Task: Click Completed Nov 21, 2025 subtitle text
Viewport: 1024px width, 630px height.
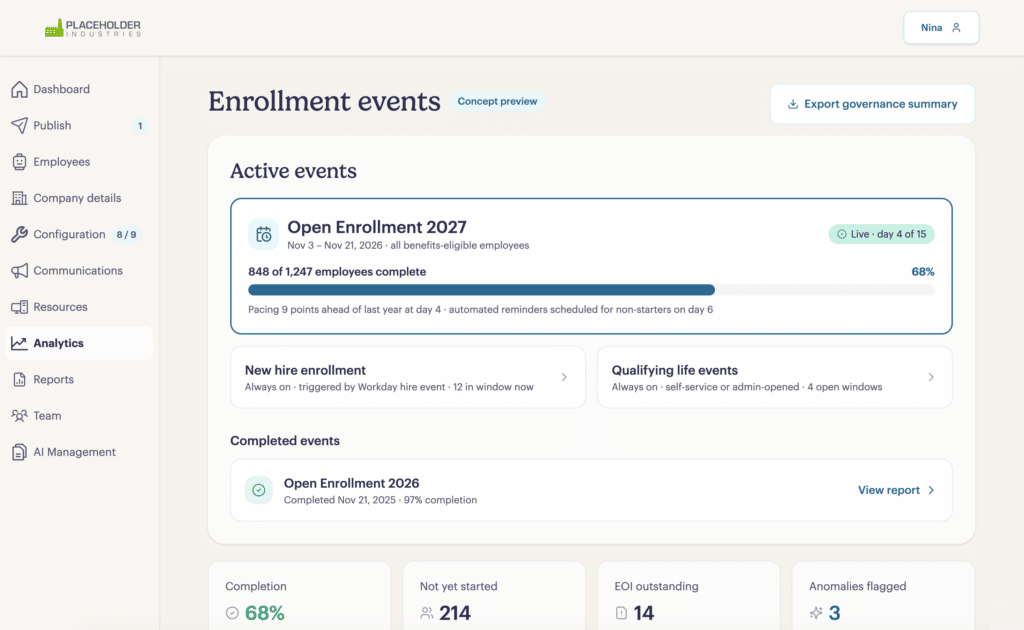Action: coord(380,500)
